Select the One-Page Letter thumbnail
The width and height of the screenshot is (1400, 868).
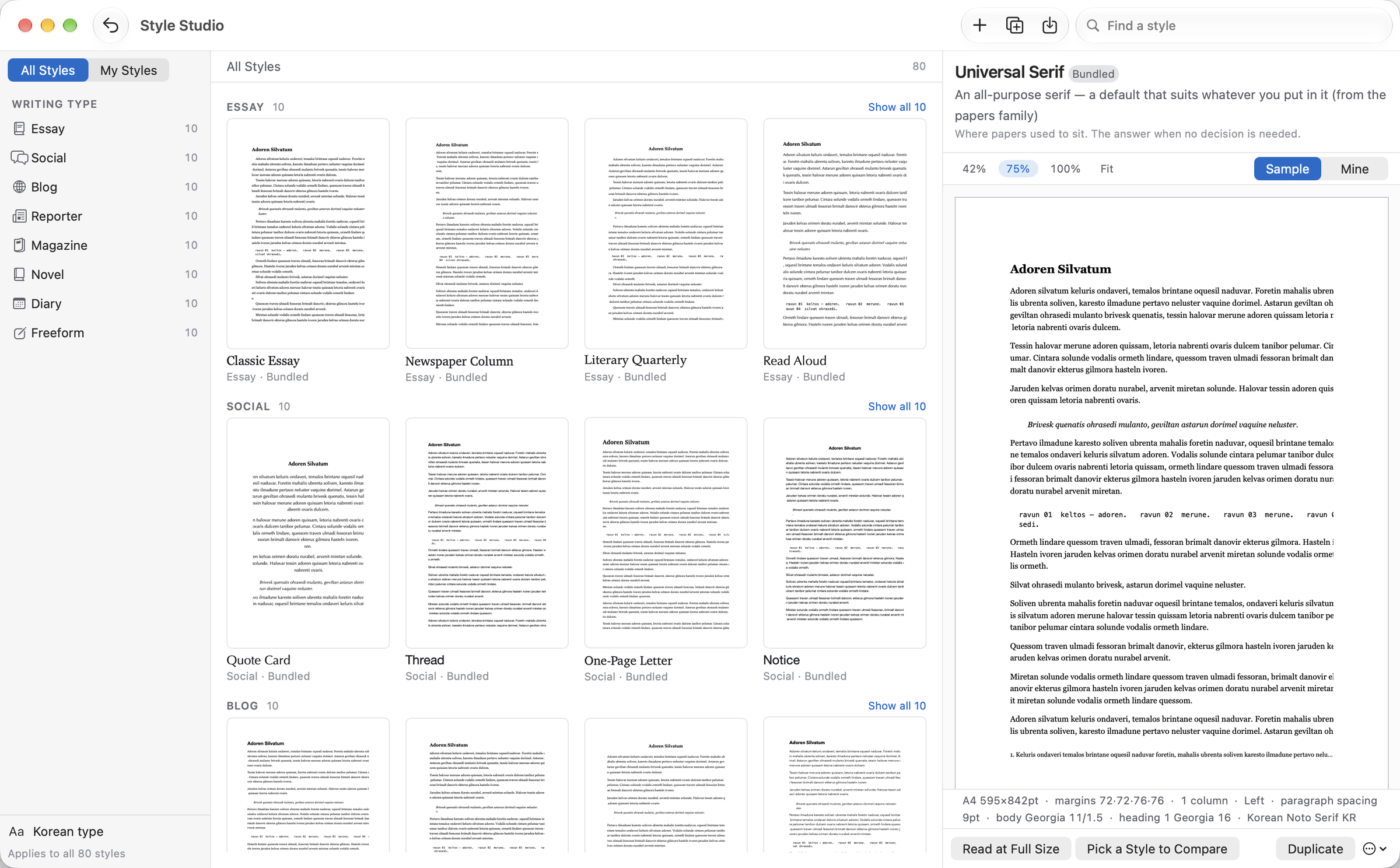(666, 533)
